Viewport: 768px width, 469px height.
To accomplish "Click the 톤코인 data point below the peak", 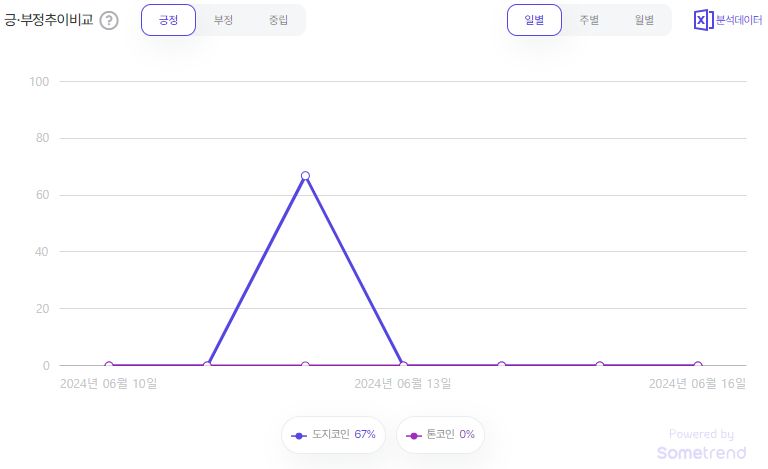I will point(305,365).
